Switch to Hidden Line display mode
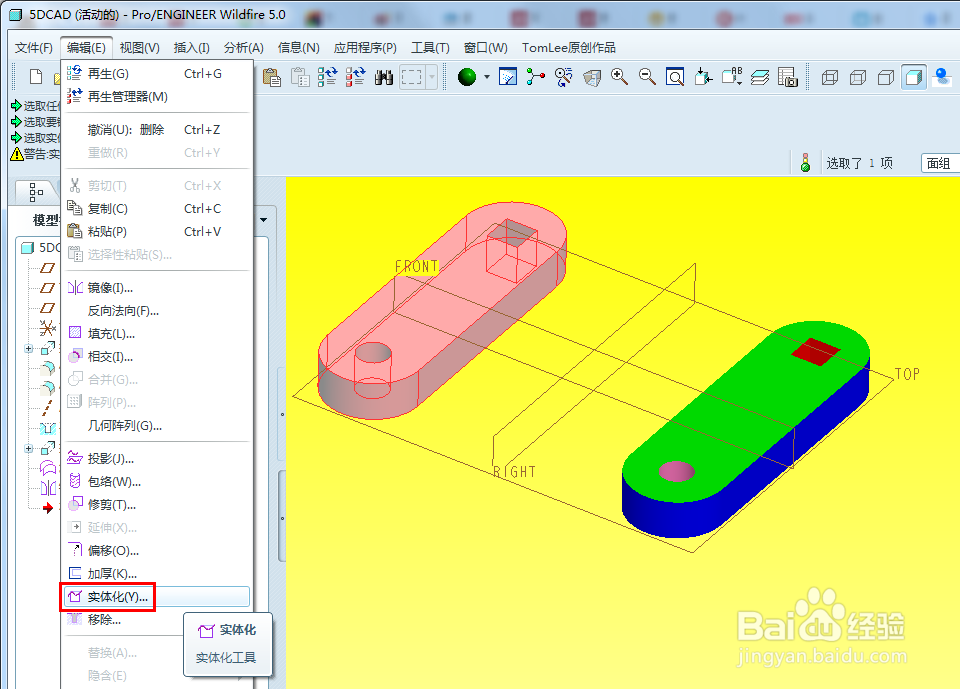The image size is (960, 689). point(858,77)
